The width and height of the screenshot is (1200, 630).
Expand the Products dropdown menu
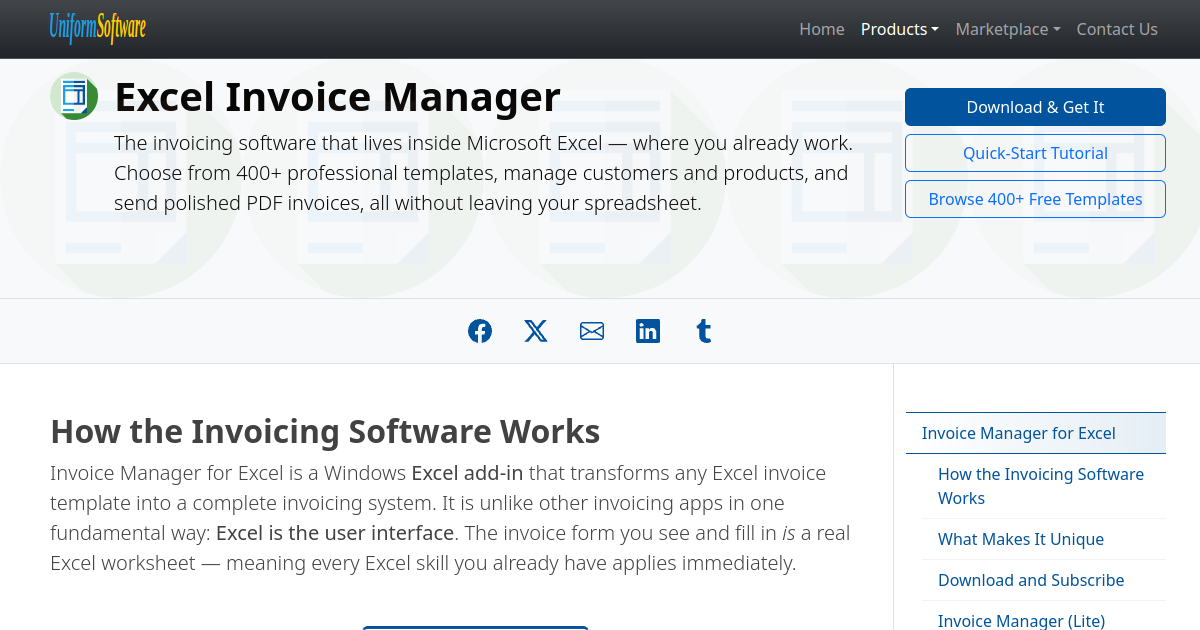(900, 29)
